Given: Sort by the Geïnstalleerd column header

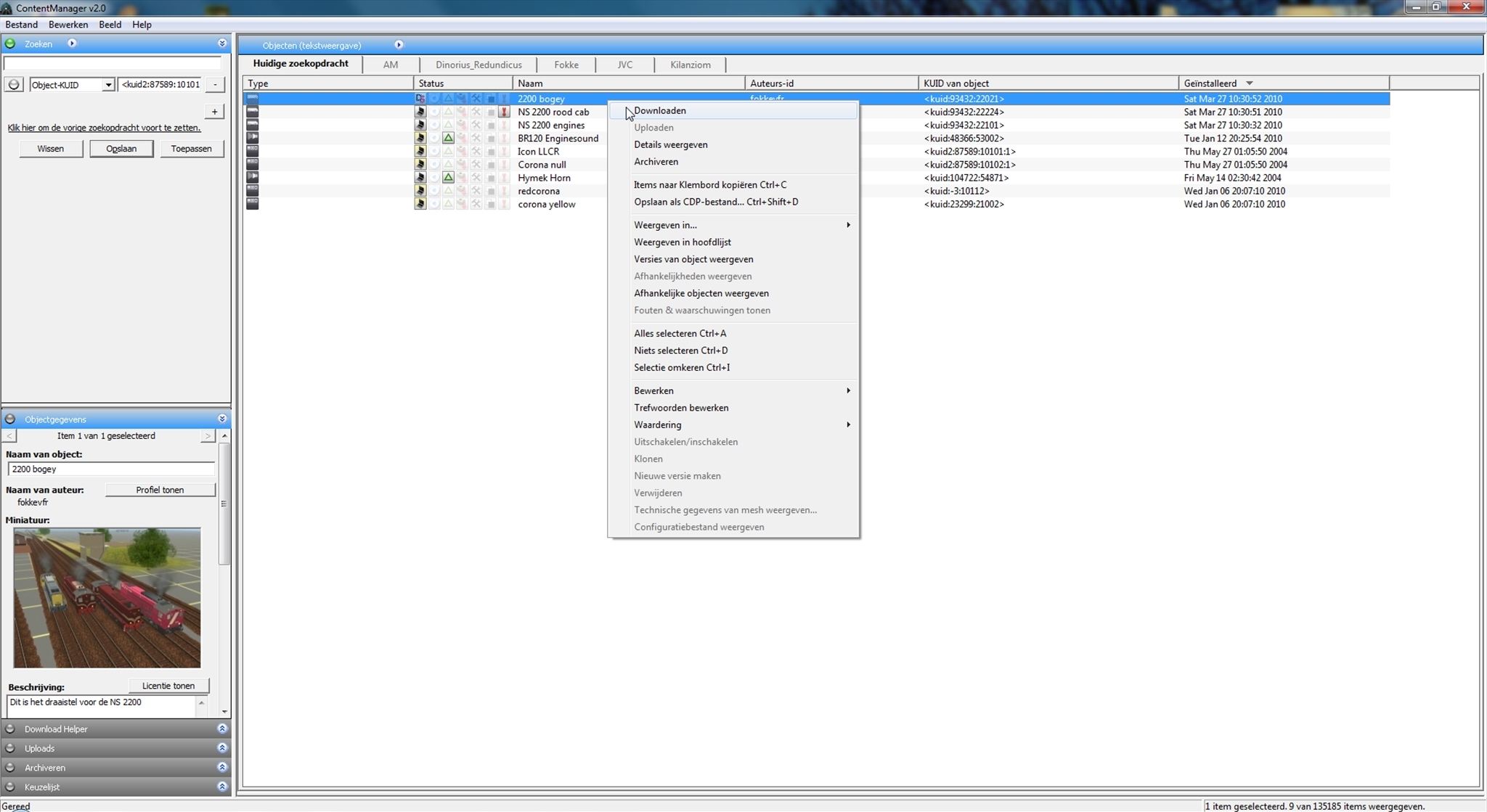Looking at the screenshot, I should pyautogui.click(x=1283, y=83).
